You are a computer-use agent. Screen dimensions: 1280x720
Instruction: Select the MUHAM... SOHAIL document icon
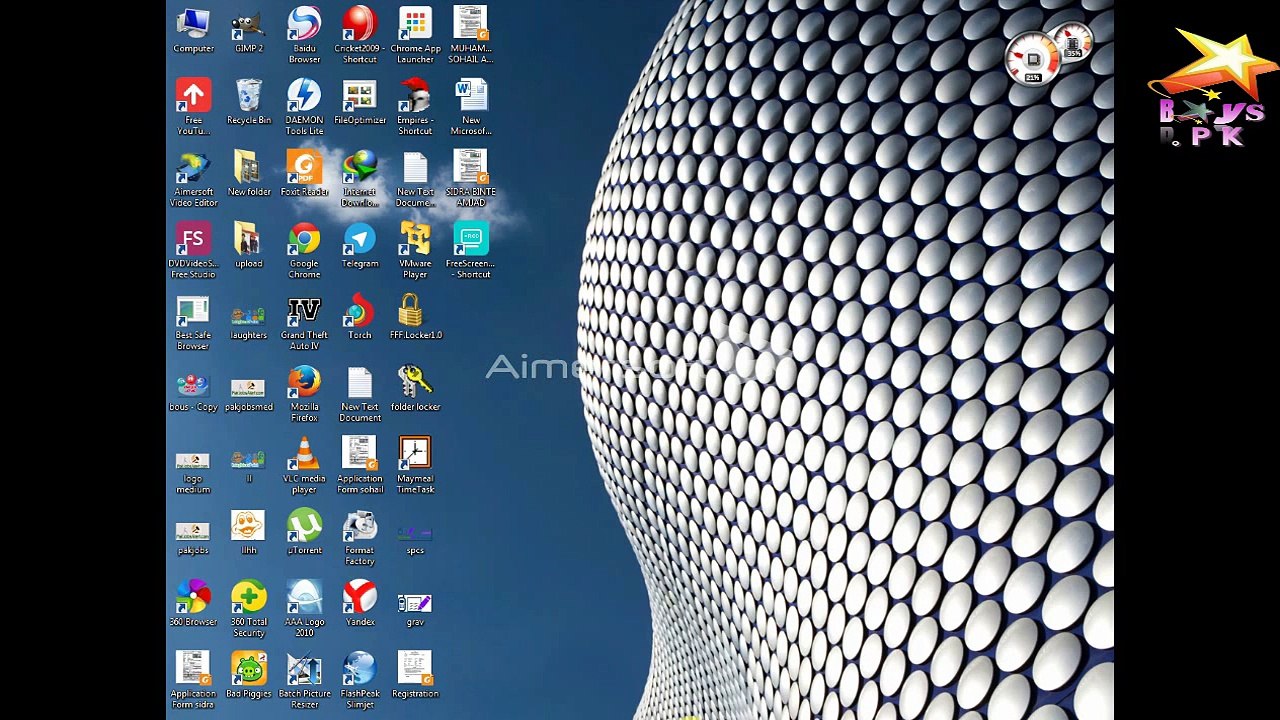tap(470, 35)
